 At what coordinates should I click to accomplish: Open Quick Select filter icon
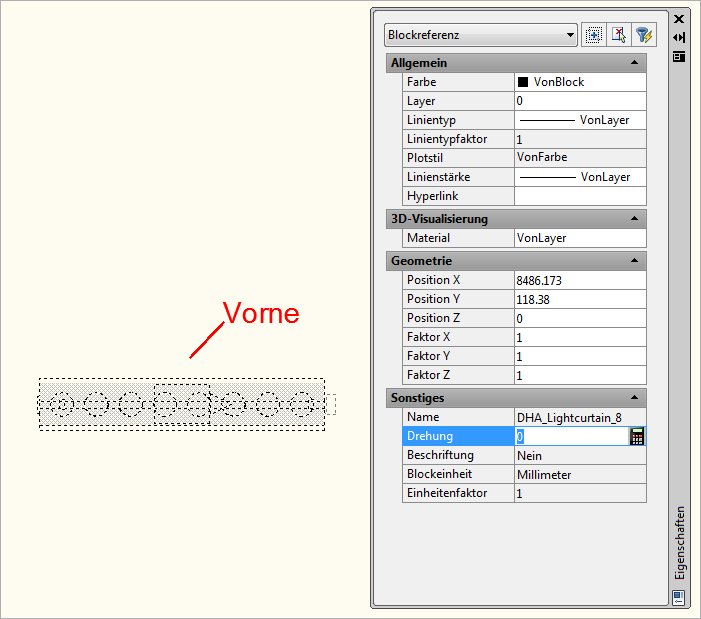pos(644,35)
